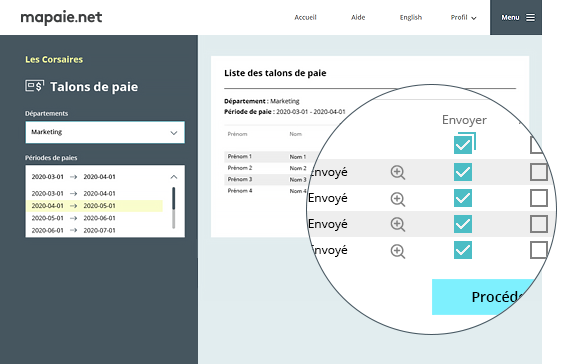Open the Profil dropdown
578x364 pixels.
[463, 17]
